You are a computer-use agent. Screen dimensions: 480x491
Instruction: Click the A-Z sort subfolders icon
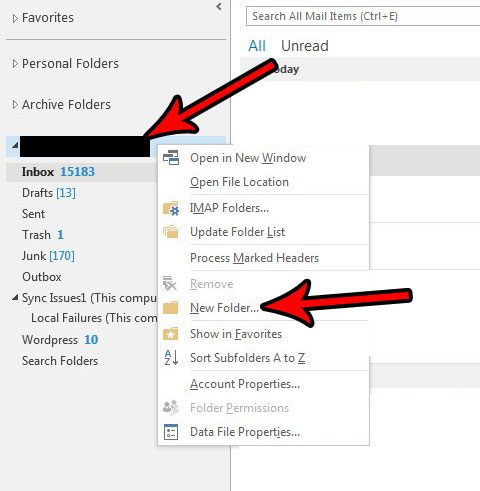(x=171, y=358)
